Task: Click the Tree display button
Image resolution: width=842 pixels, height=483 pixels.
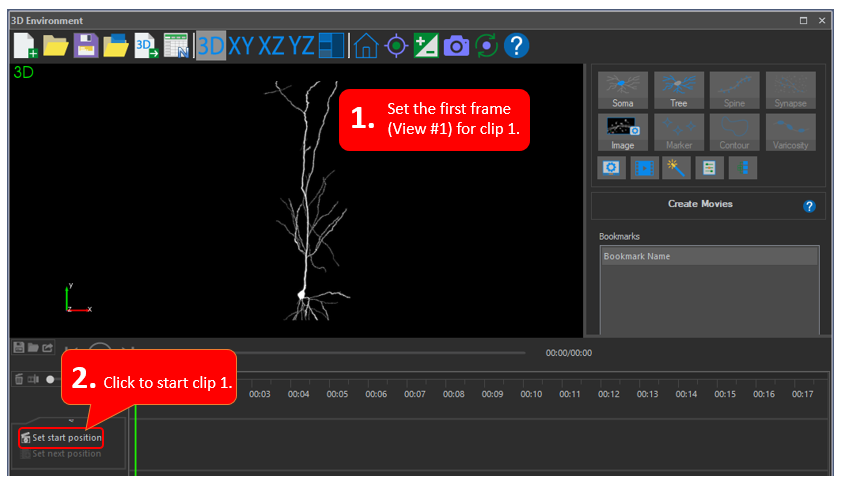Action: click(679, 91)
